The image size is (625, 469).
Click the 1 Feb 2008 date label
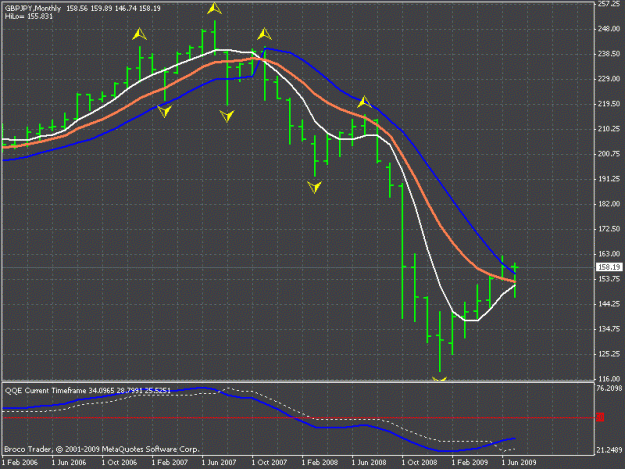319,462
